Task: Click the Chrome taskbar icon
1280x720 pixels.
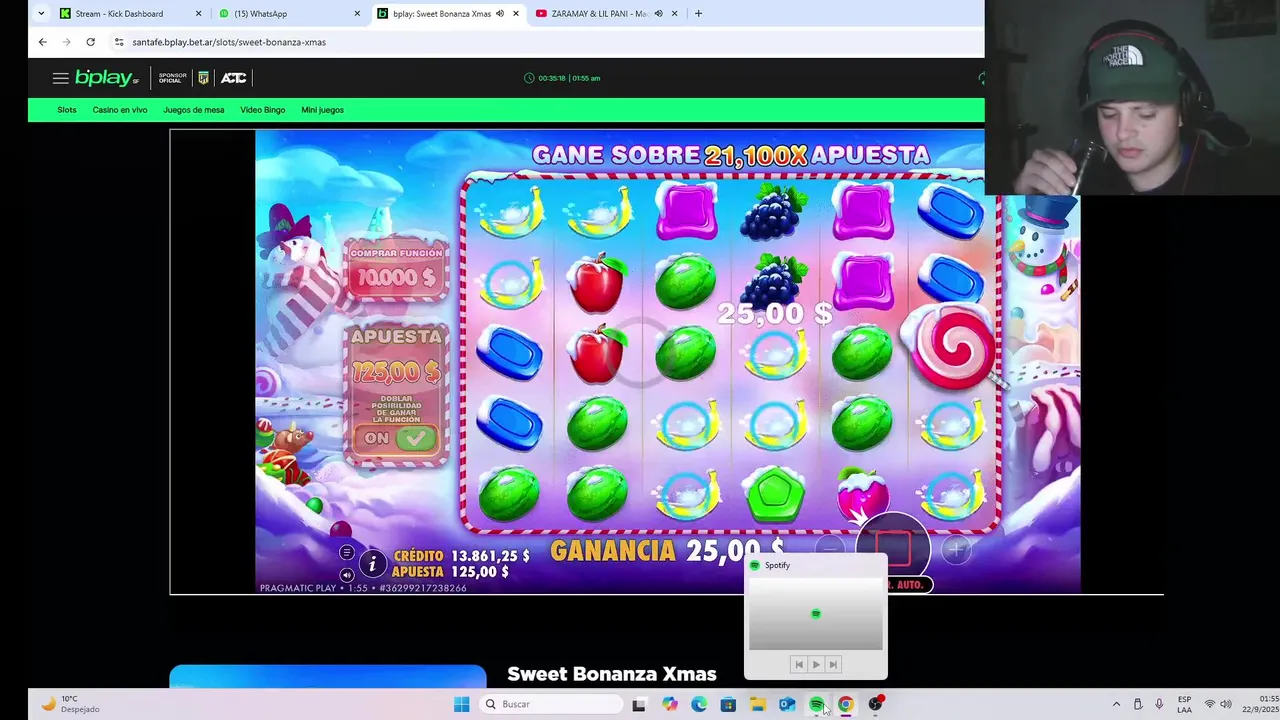Action: pyautogui.click(x=845, y=704)
